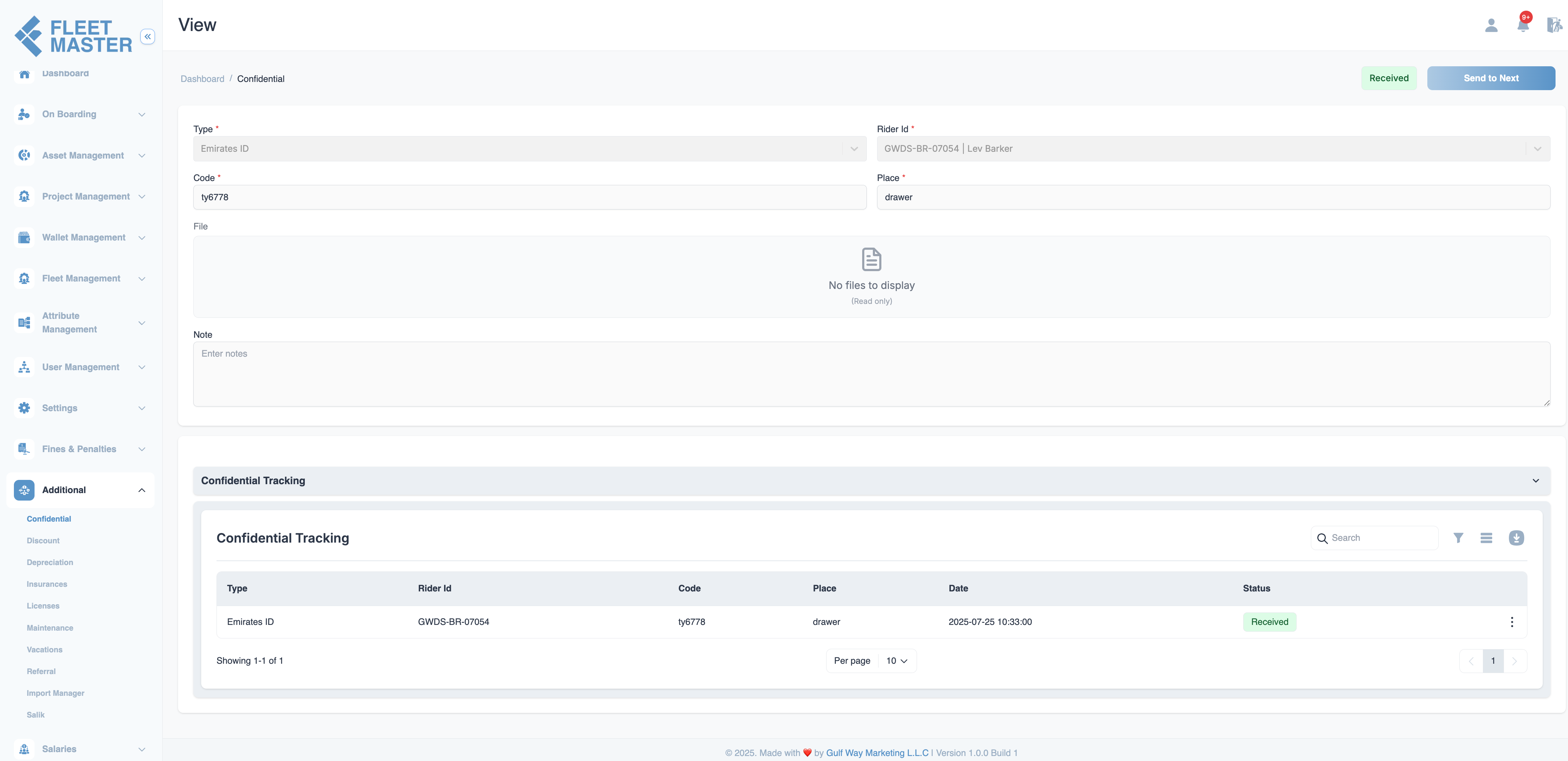Open the Rider Id dropdown
The width and height of the screenshot is (1568, 761).
[x=1213, y=149]
